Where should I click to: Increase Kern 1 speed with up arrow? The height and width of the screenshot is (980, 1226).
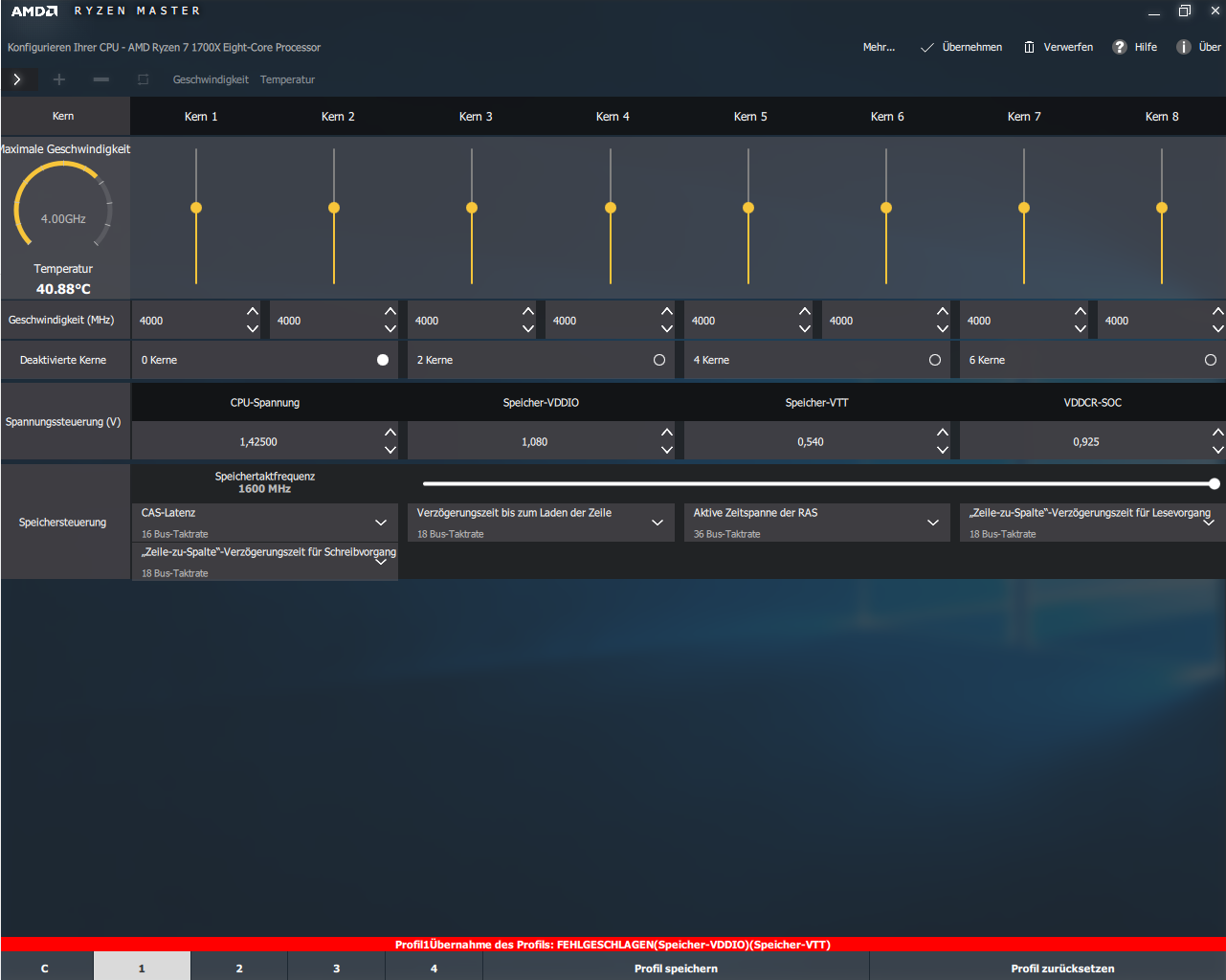tap(253, 311)
